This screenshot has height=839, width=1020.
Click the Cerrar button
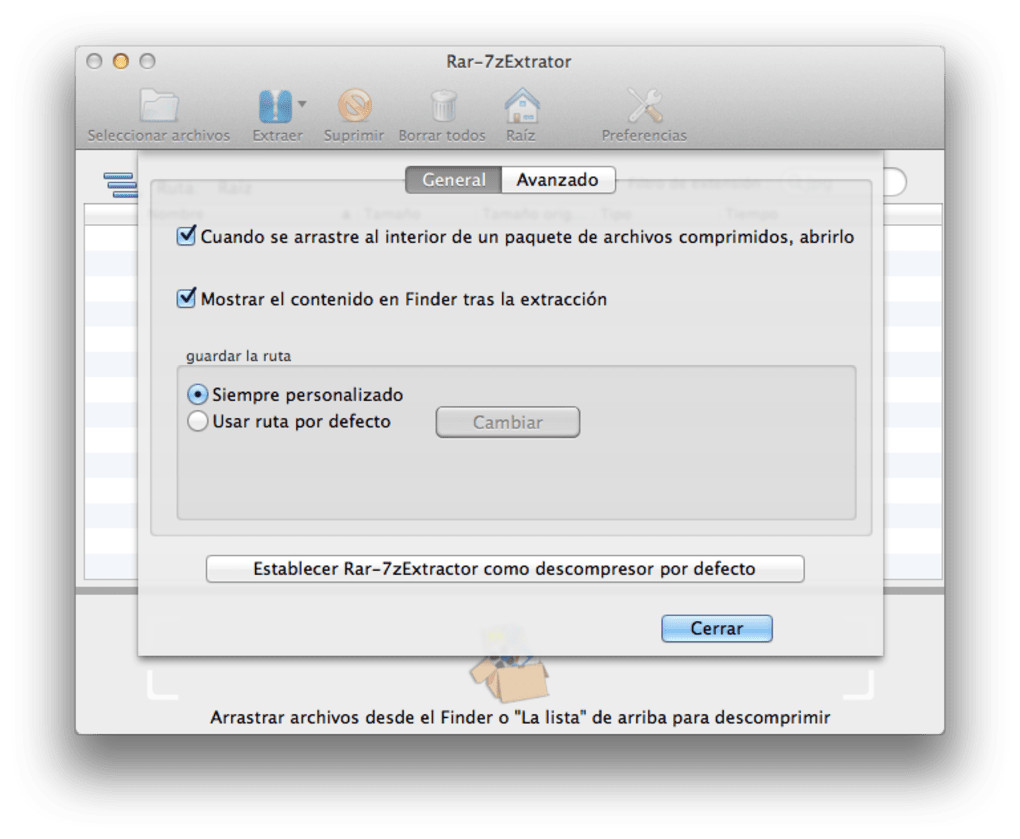[x=717, y=628]
